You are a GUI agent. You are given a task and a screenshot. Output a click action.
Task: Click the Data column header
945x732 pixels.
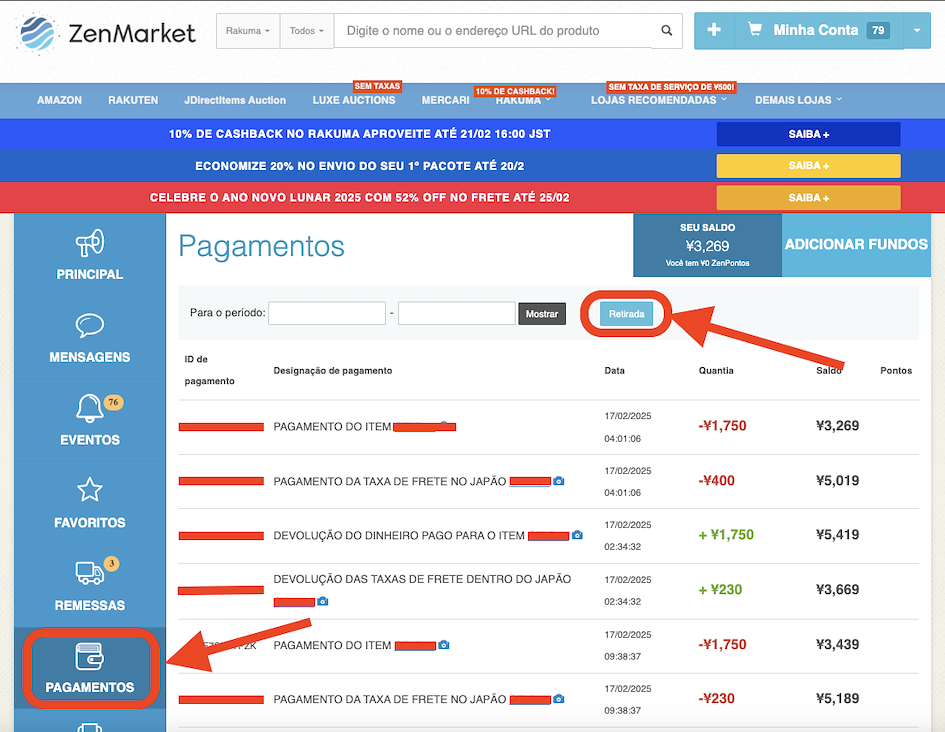[614, 371]
